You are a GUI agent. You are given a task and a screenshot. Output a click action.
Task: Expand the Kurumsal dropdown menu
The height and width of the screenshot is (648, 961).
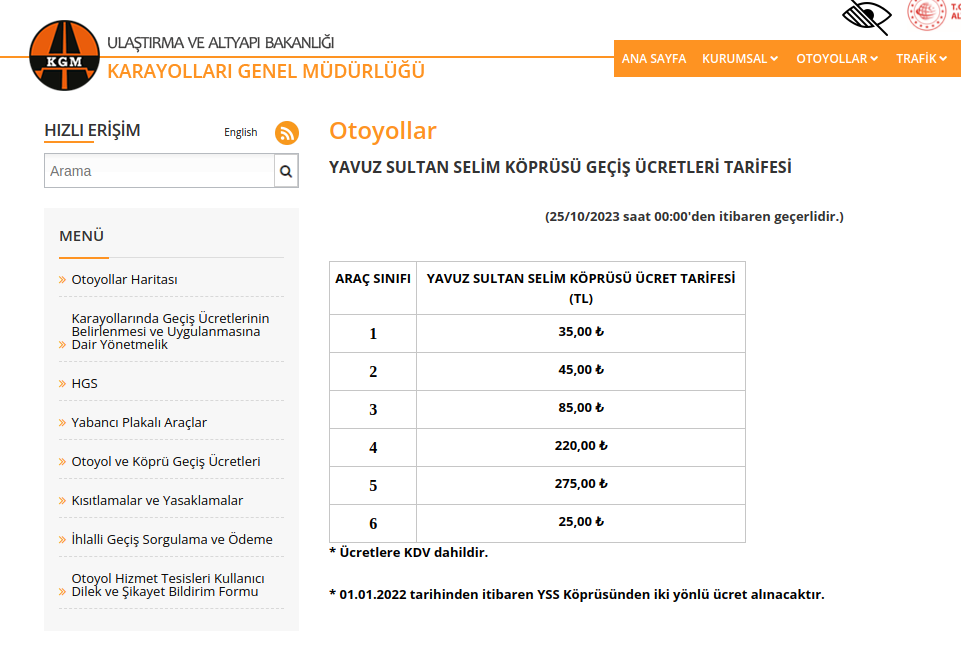(740, 59)
